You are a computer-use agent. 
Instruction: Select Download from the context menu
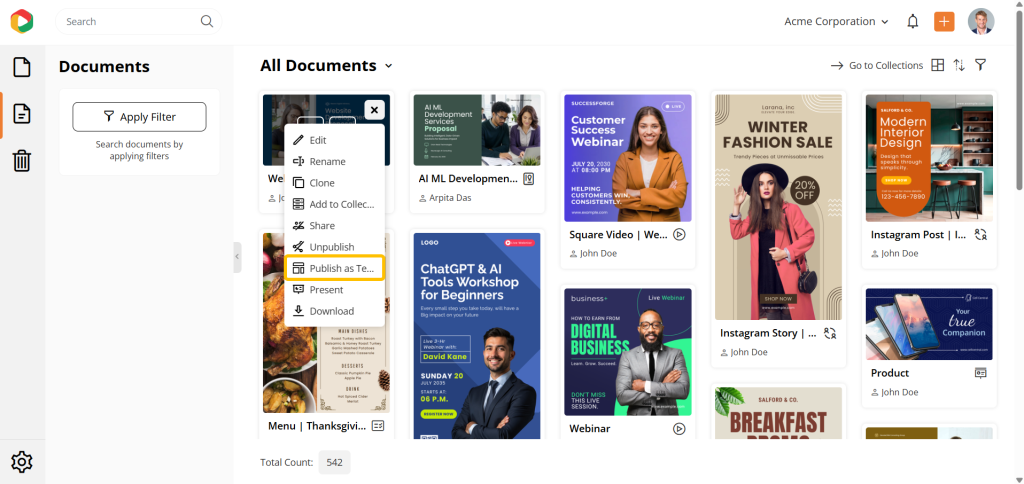[331, 311]
